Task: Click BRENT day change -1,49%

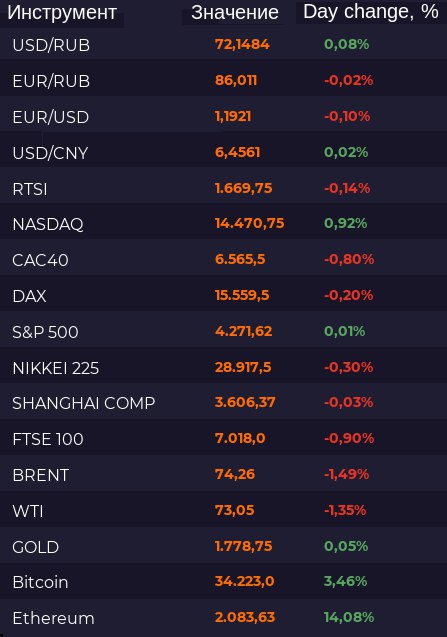Action: (347, 474)
